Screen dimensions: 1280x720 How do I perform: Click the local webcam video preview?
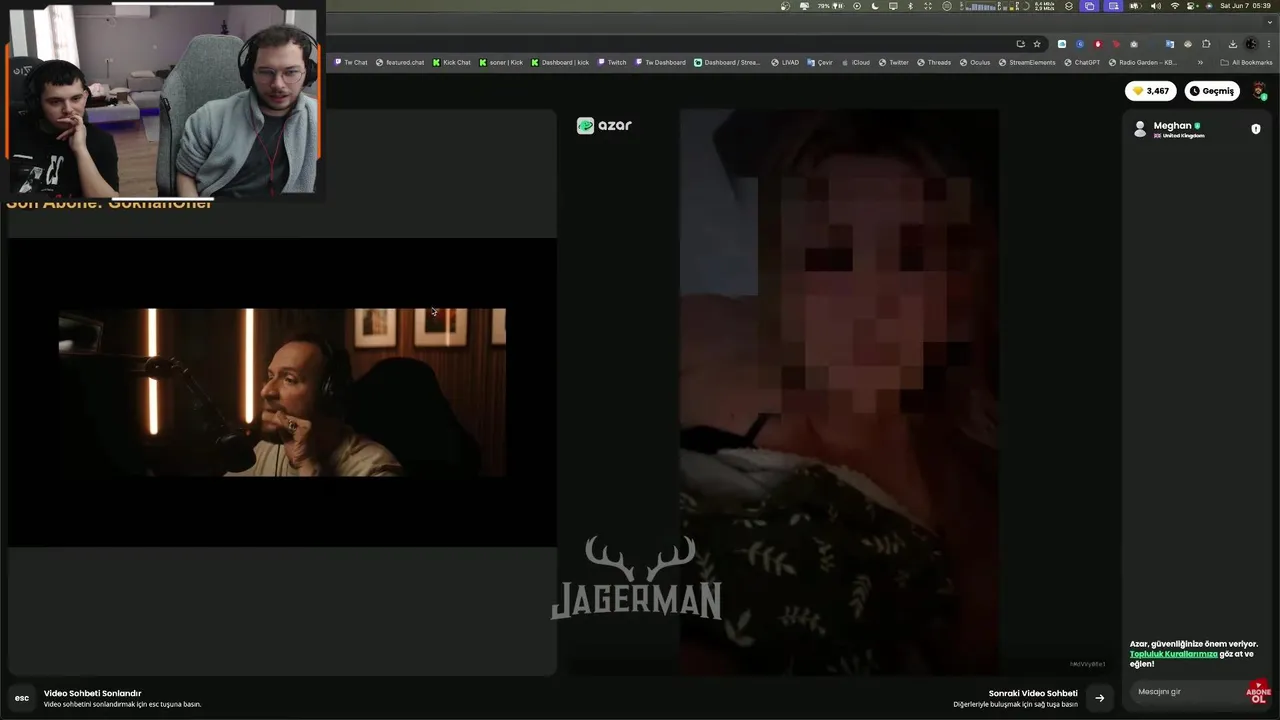[x=282, y=392]
